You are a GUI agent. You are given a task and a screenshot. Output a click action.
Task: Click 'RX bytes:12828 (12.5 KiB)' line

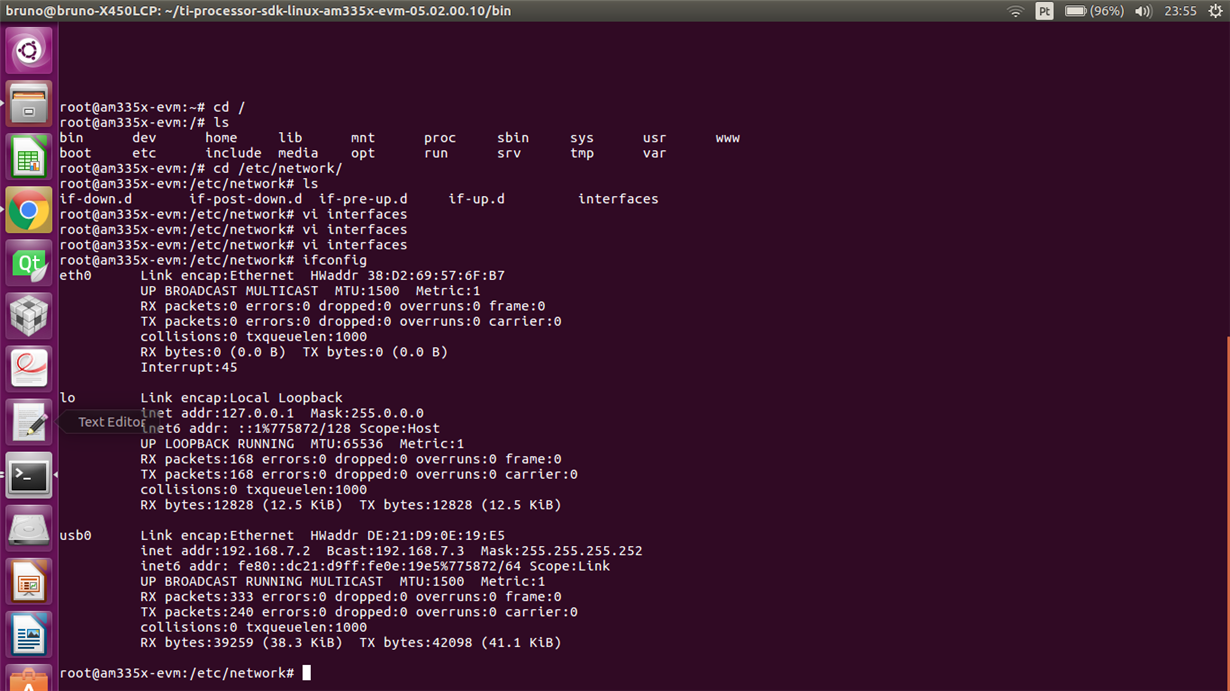(351, 505)
